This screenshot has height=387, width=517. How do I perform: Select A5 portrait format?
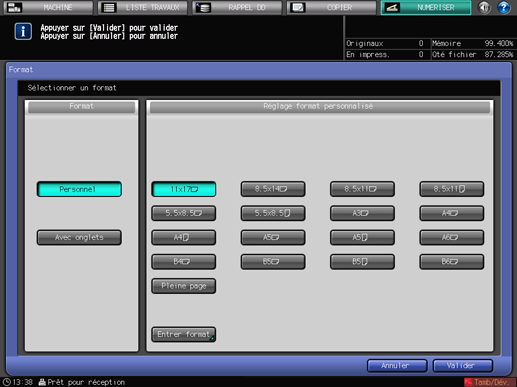pyautogui.click(x=362, y=237)
